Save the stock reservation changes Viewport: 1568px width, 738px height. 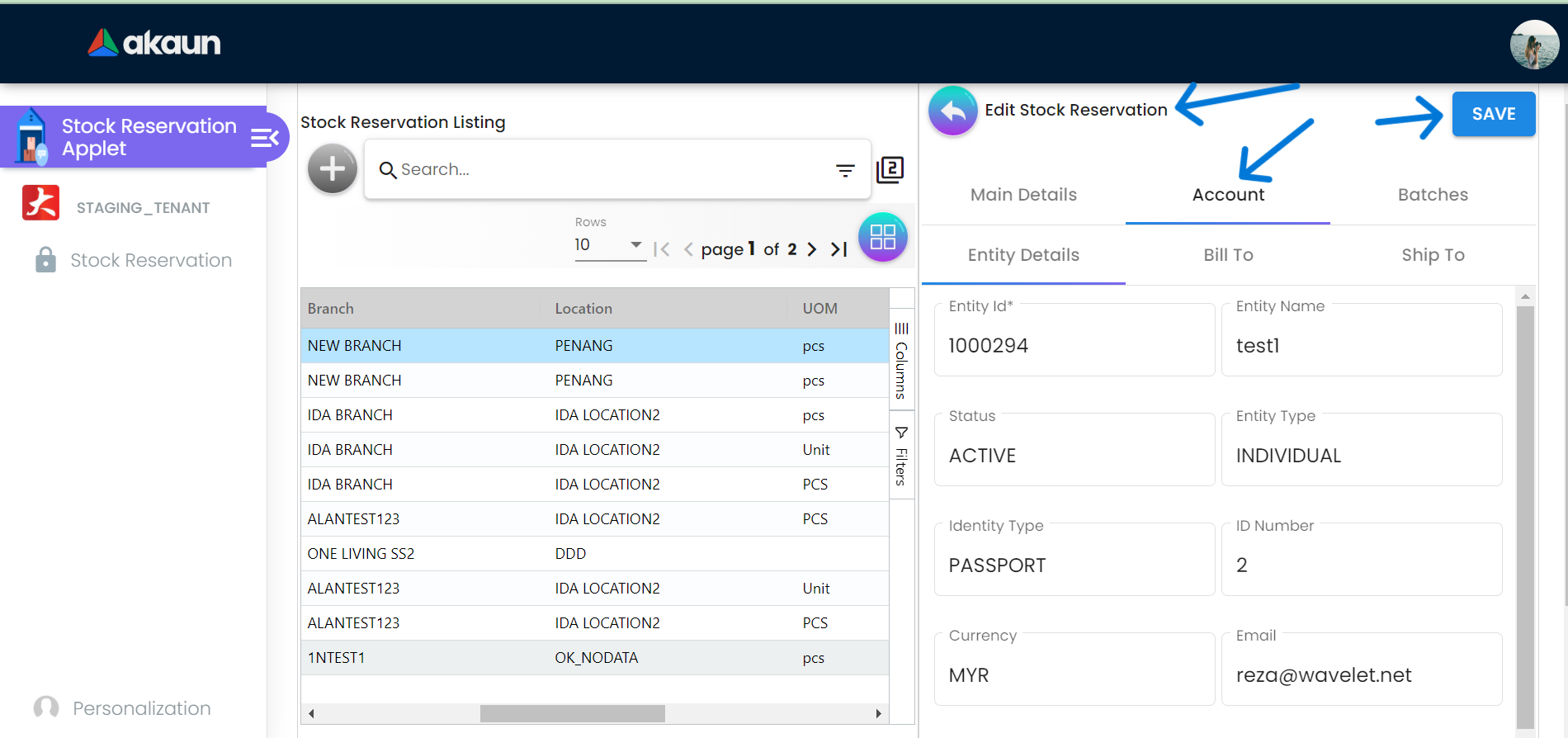pyautogui.click(x=1493, y=114)
